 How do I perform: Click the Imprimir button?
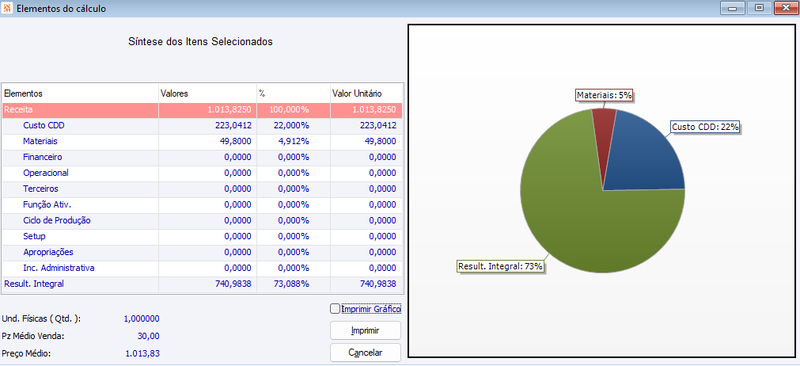(x=365, y=330)
